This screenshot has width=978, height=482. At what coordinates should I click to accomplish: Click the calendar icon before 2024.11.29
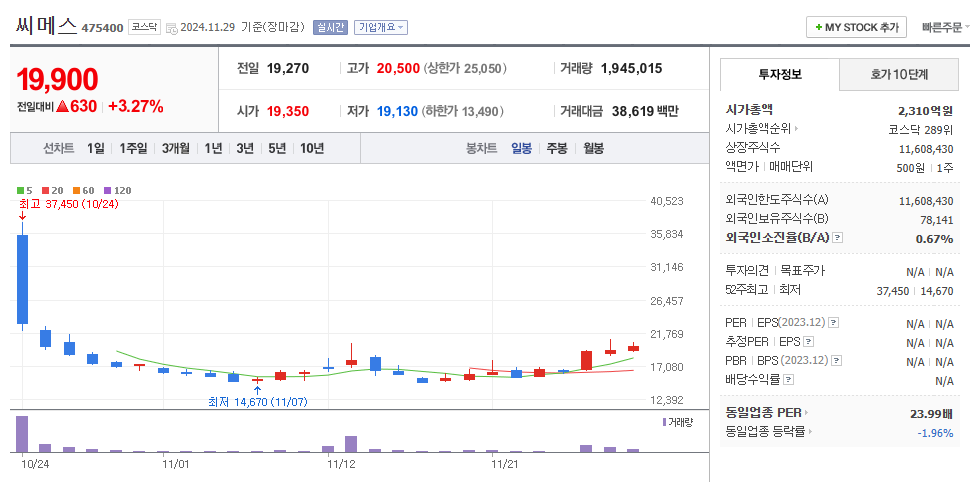pyautogui.click(x=172, y=28)
